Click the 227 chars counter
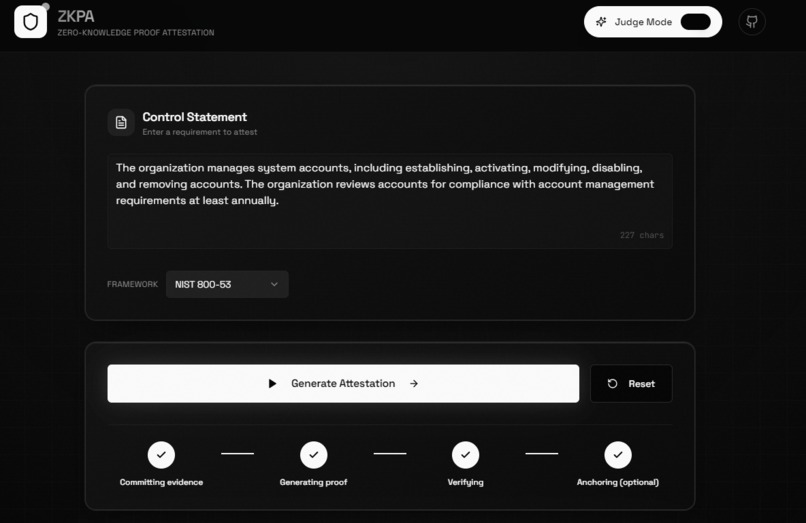Viewport: 806px width, 523px height. pos(642,235)
